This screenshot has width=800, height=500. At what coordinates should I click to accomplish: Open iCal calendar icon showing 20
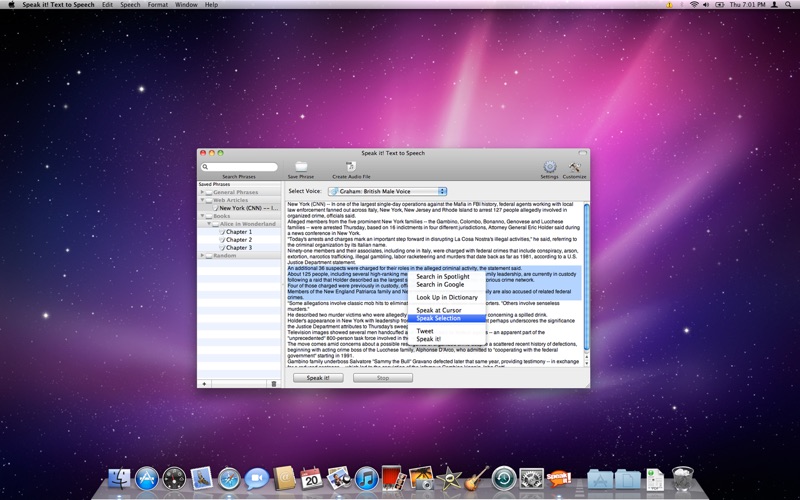point(311,479)
